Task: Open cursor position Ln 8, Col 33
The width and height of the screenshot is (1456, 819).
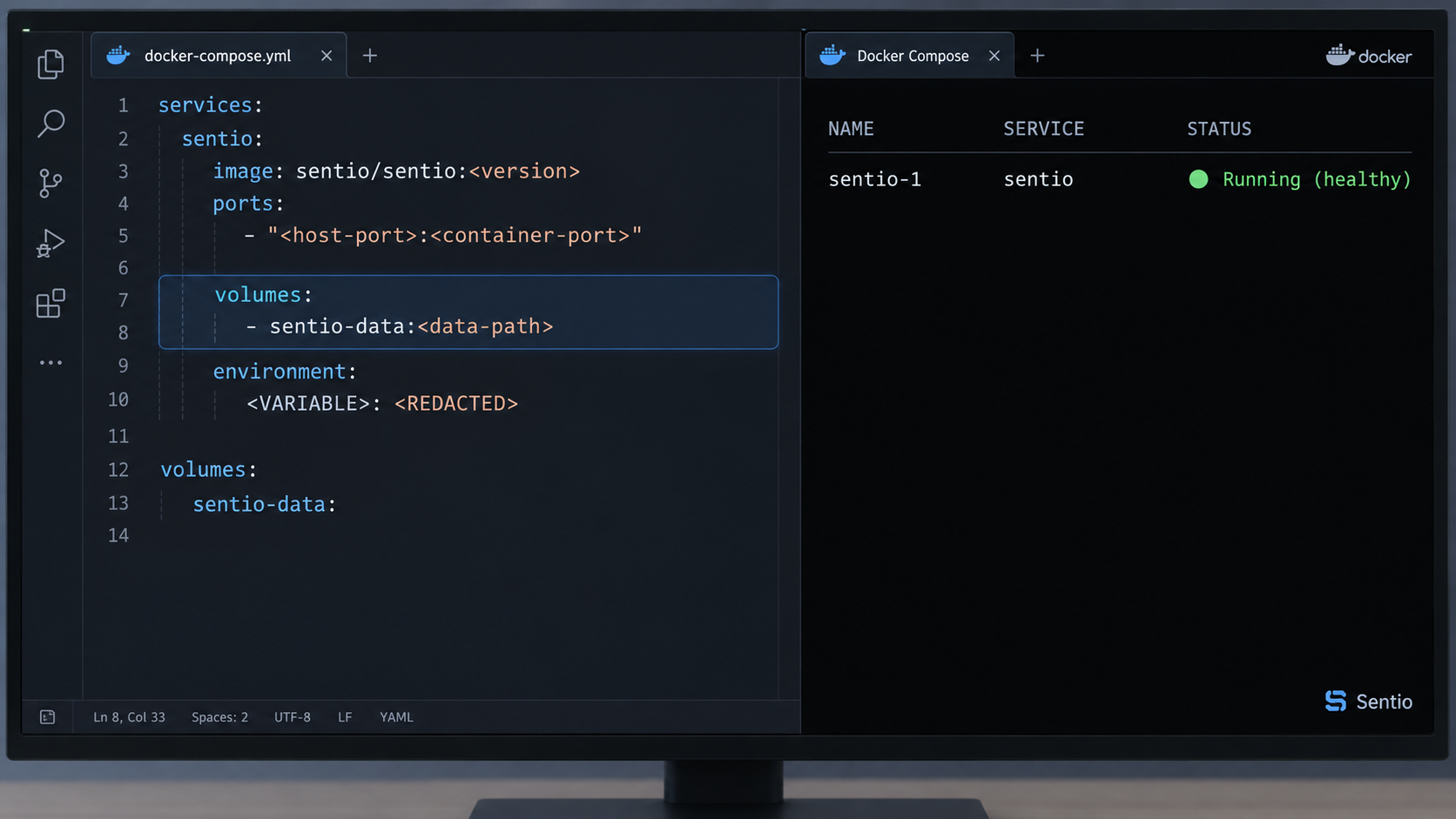Action: click(x=129, y=717)
